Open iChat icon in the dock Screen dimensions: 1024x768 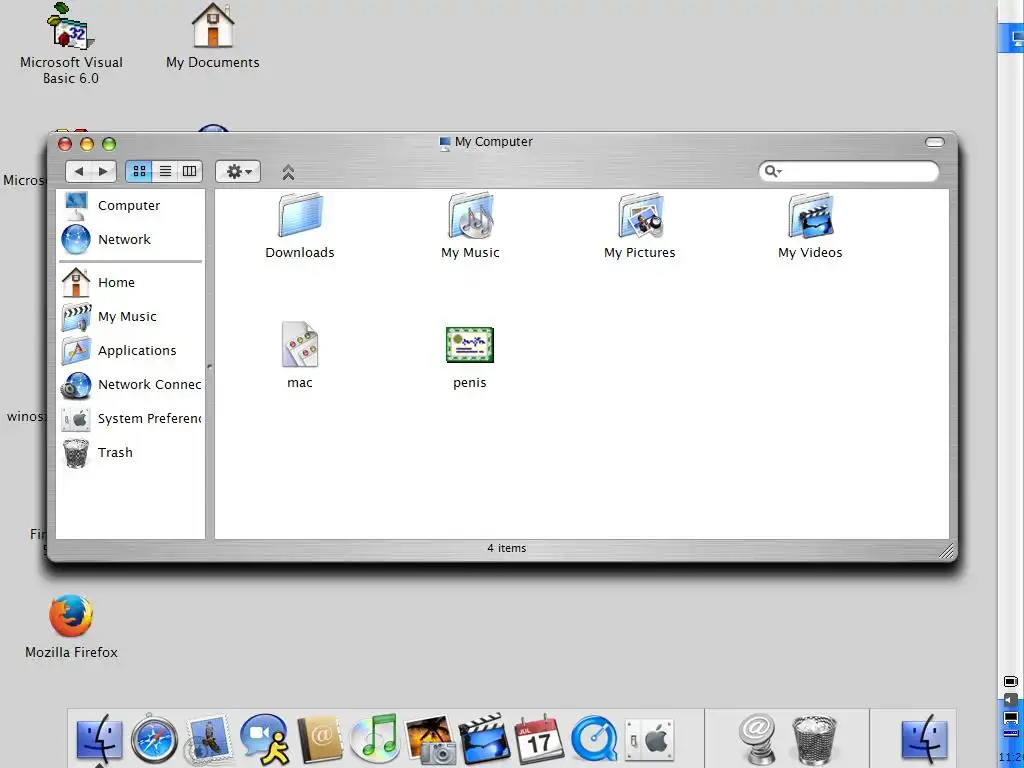[x=264, y=740]
